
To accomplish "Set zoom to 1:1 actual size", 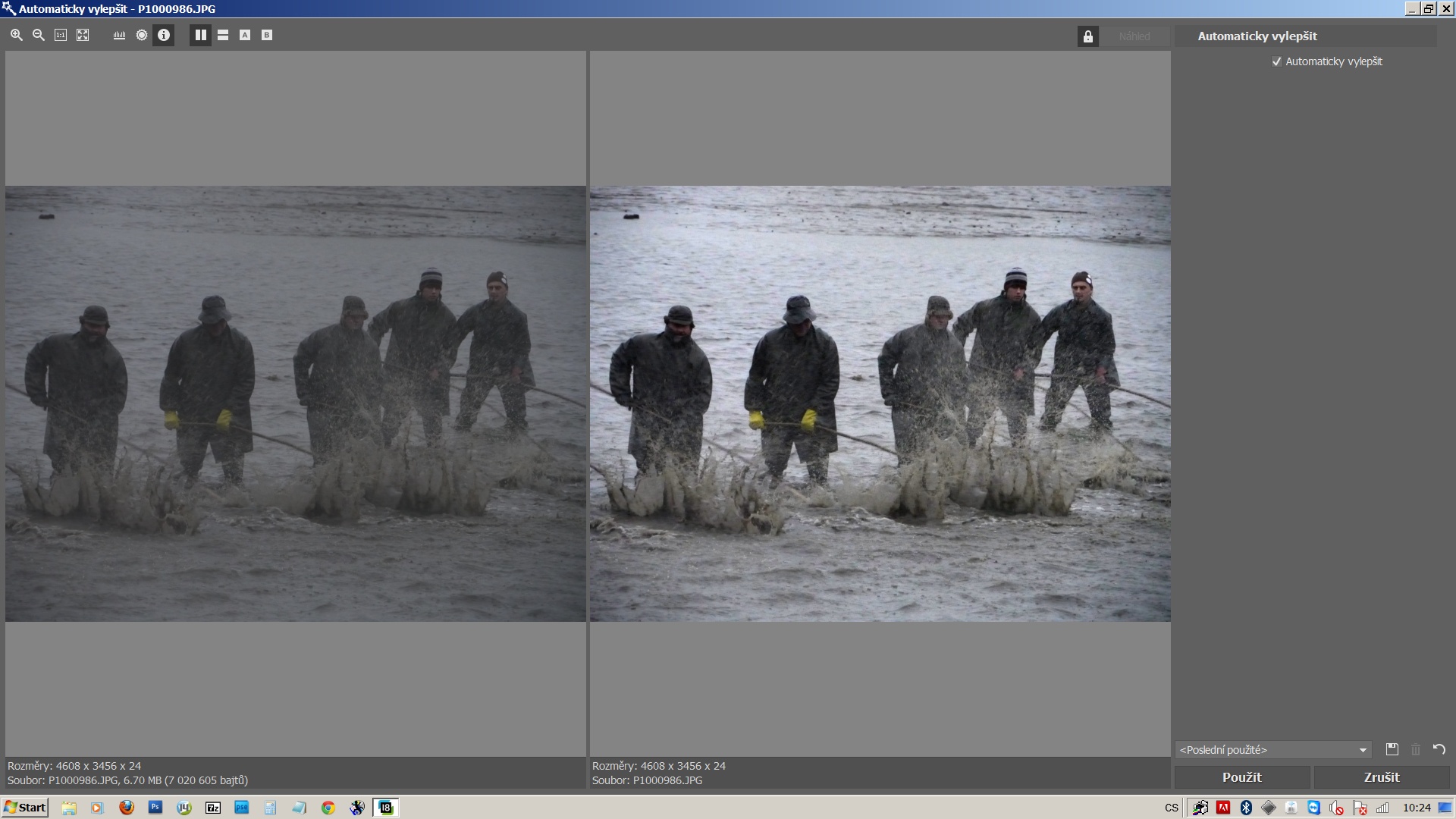I will point(61,36).
